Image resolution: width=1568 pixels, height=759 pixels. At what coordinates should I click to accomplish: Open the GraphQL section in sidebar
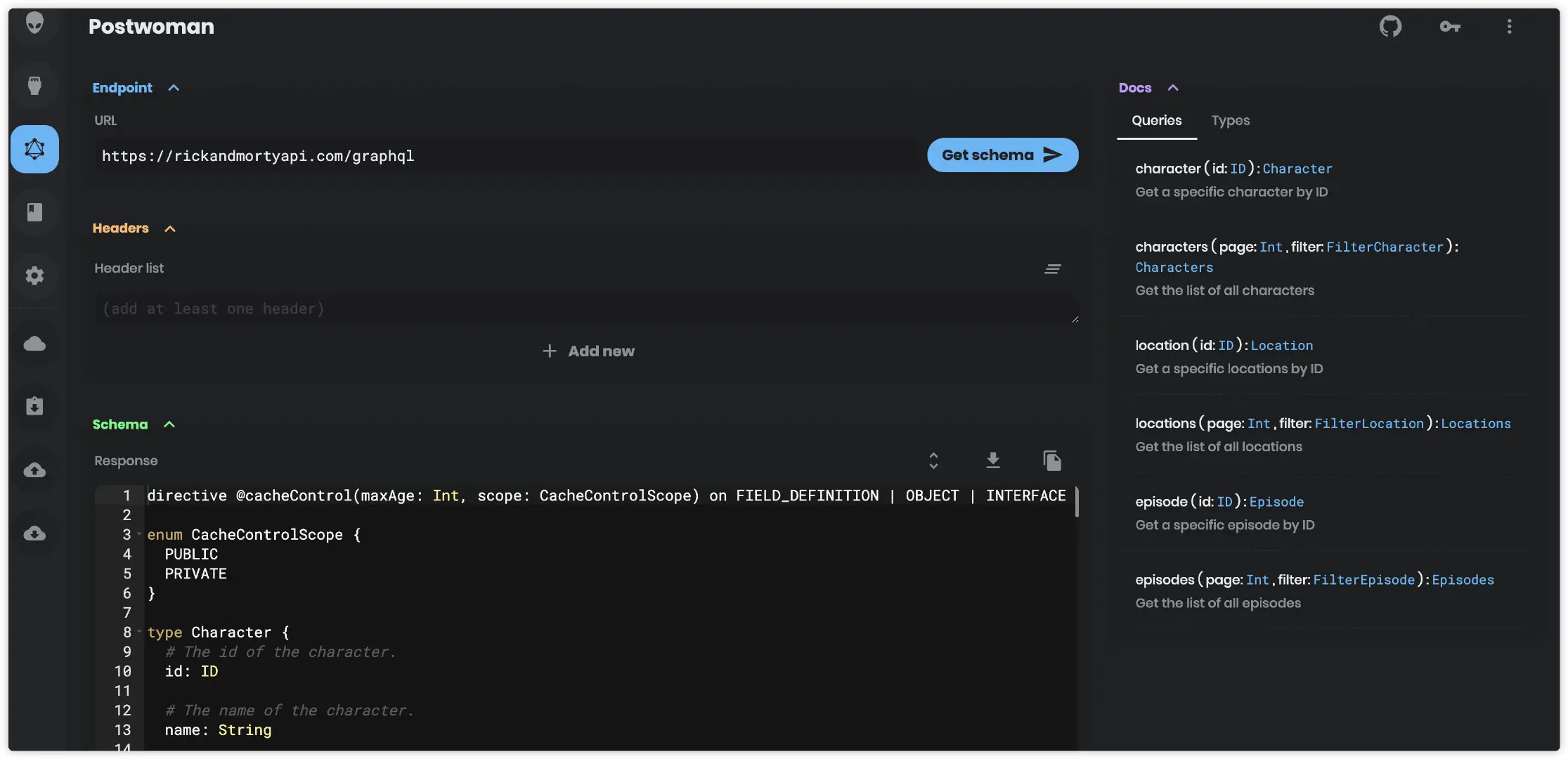click(34, 149)
